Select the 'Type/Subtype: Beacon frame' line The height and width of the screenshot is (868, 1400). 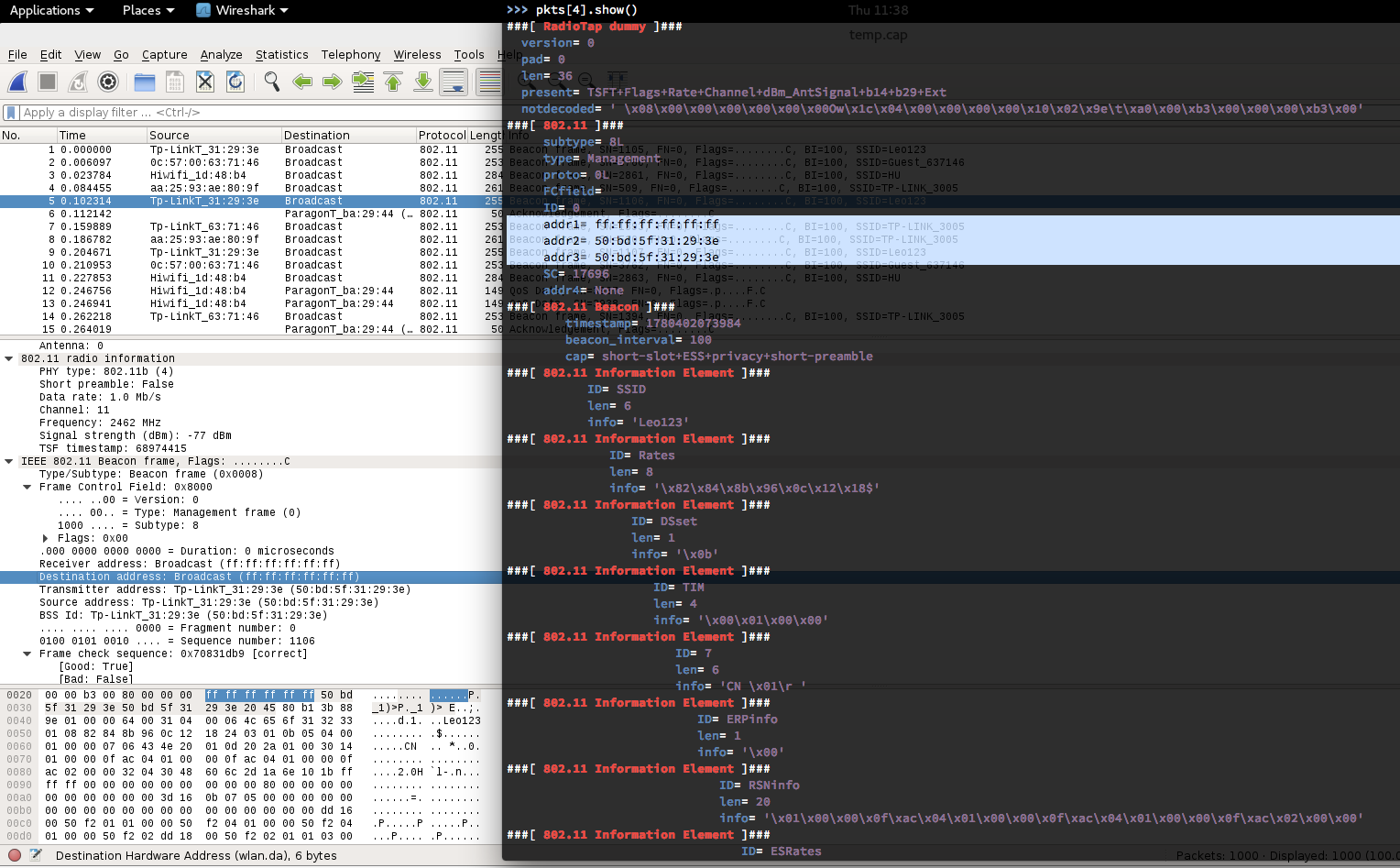[x=151, y=474]
